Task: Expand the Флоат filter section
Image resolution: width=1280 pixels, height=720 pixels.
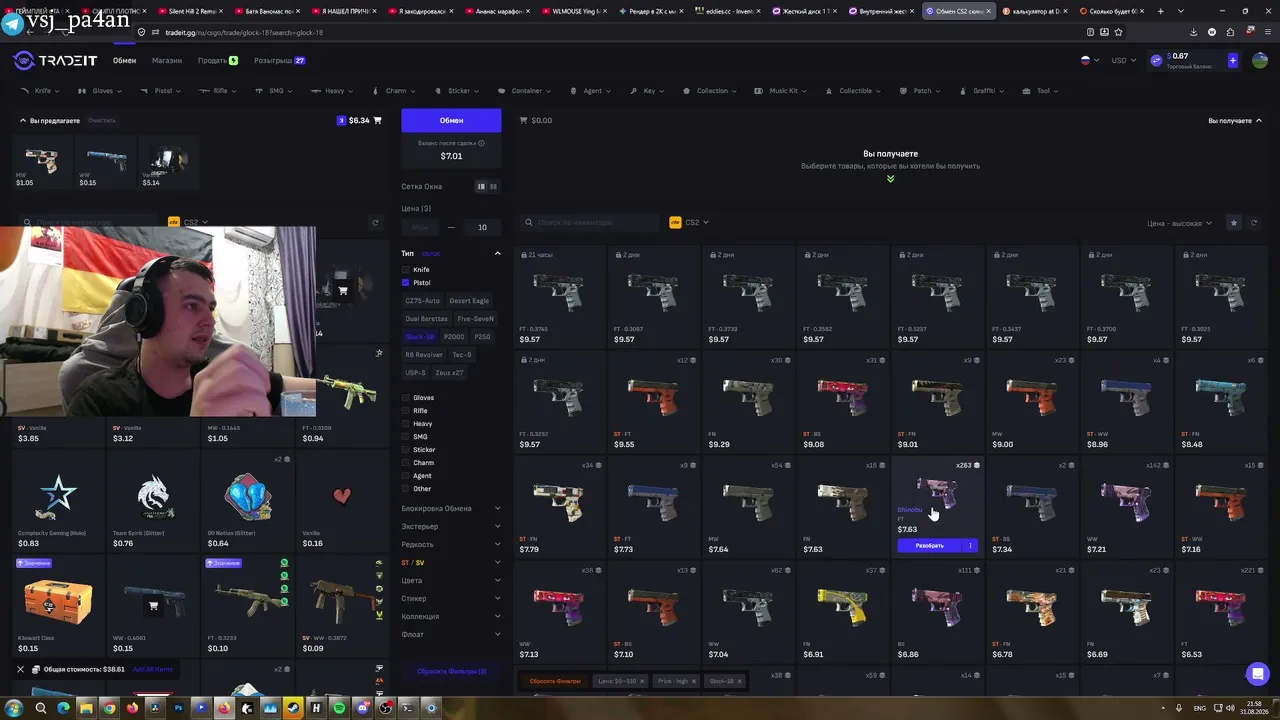Action: (451, 634)
